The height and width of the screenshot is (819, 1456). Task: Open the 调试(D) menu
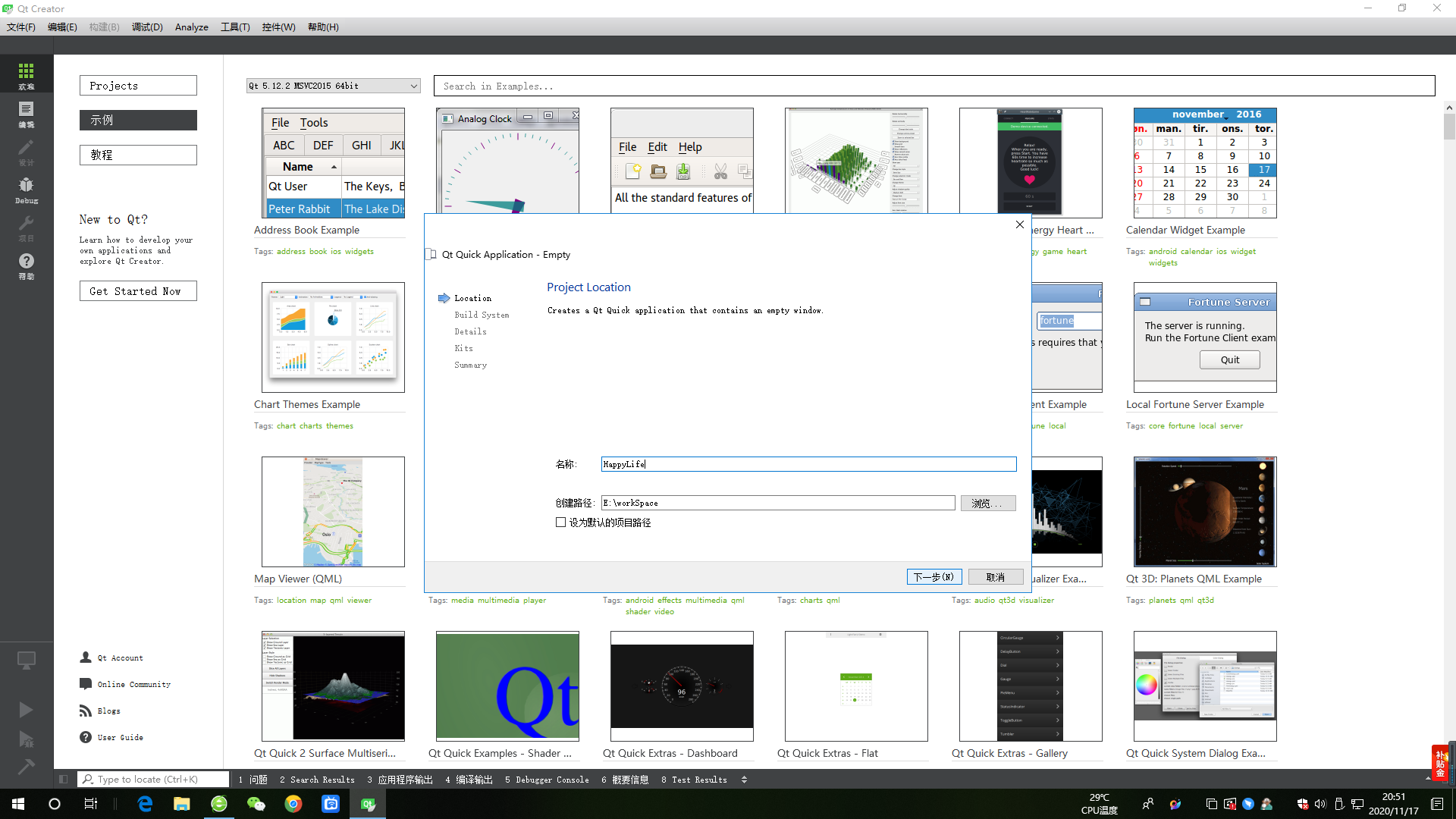tap(147, 27)
